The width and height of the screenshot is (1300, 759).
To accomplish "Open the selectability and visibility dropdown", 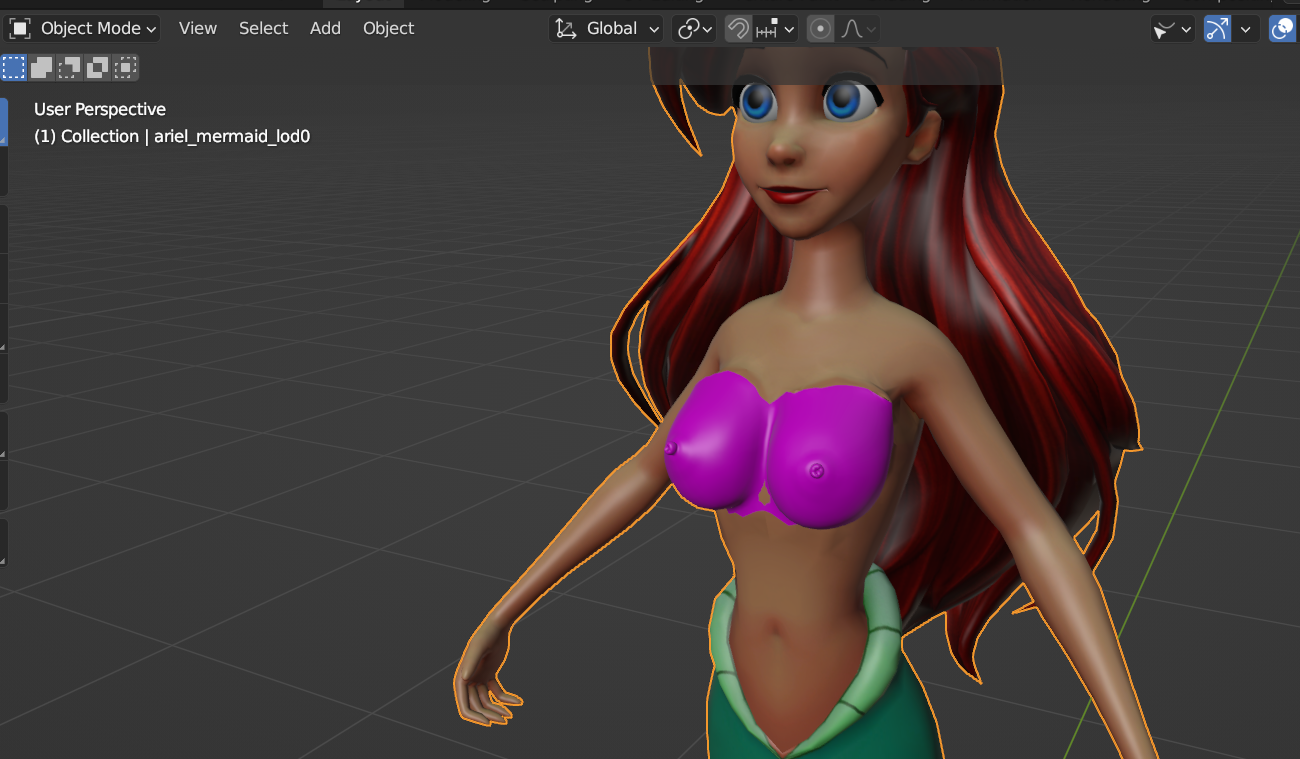I will tap(1172, 29).
